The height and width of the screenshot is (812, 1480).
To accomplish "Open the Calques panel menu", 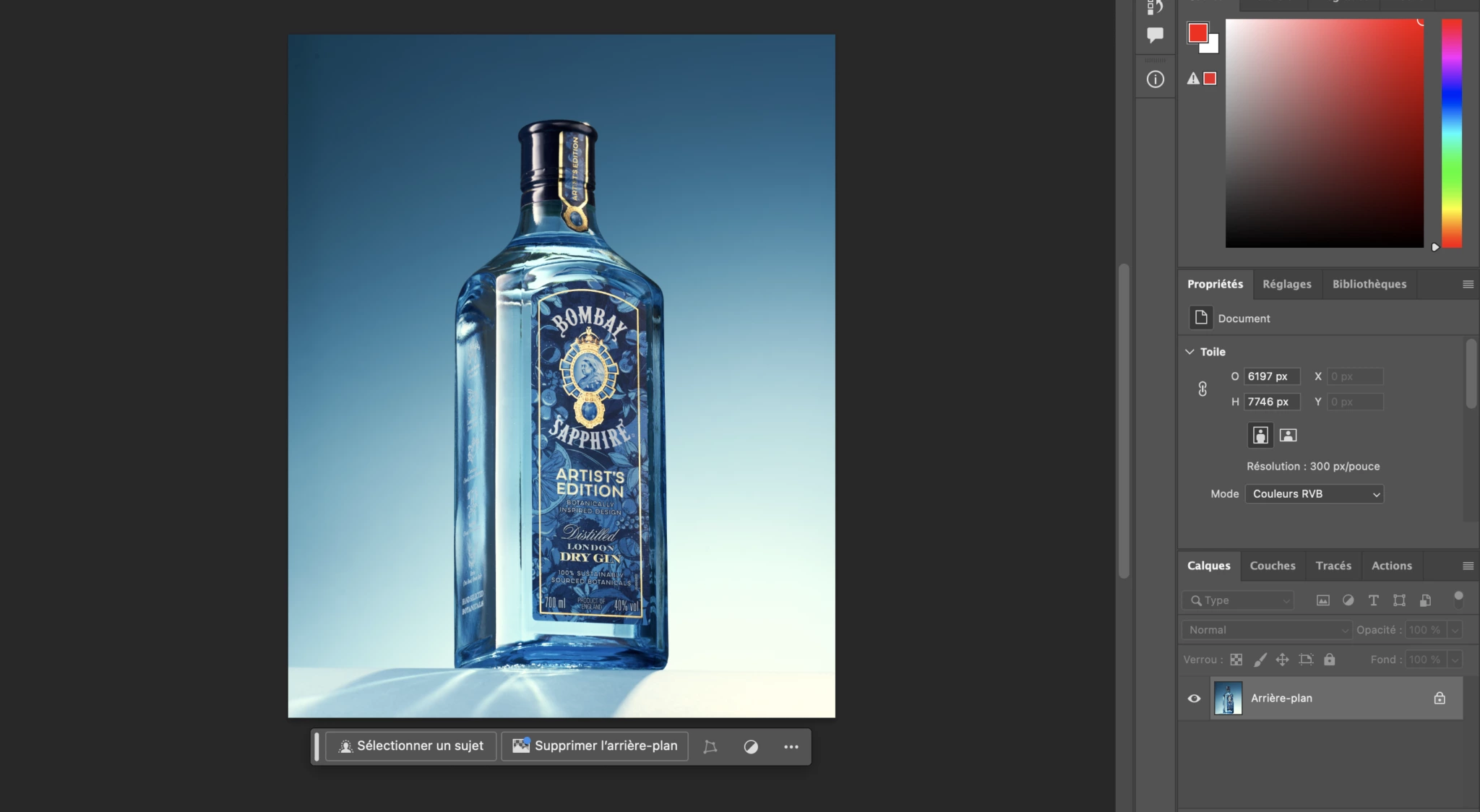I will [x=1468, y=566].
